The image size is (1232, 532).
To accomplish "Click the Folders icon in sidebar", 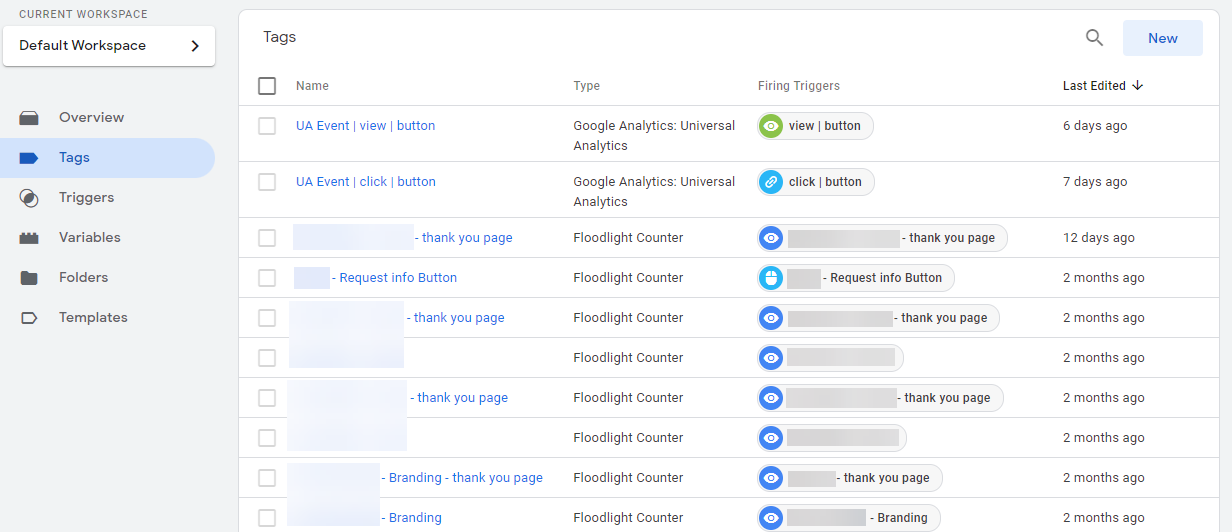I will coord(29,278).
